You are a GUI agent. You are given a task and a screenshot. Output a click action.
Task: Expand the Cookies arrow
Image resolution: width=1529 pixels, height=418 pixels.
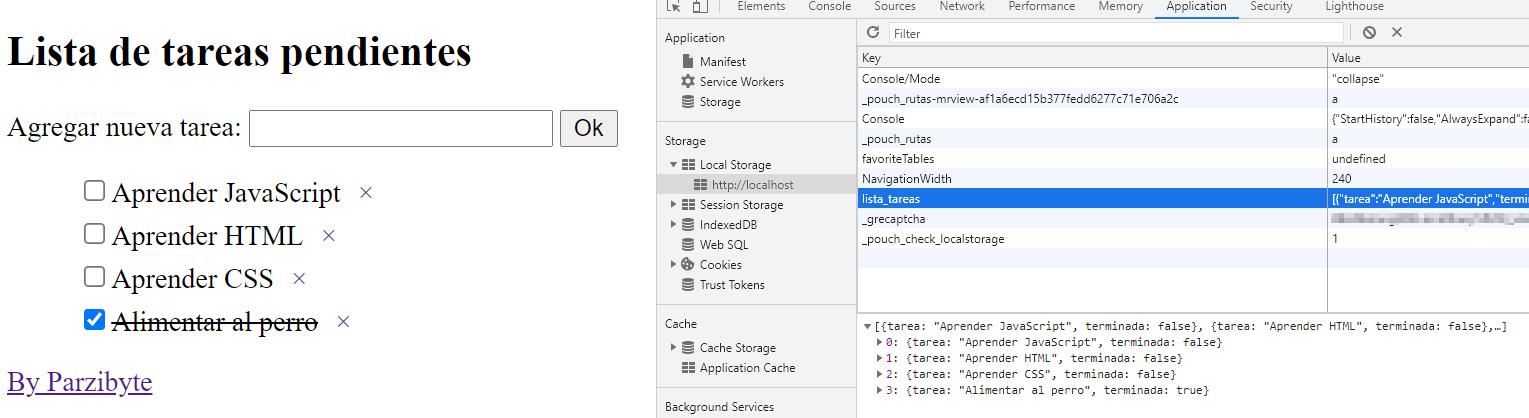coord(673,265)
